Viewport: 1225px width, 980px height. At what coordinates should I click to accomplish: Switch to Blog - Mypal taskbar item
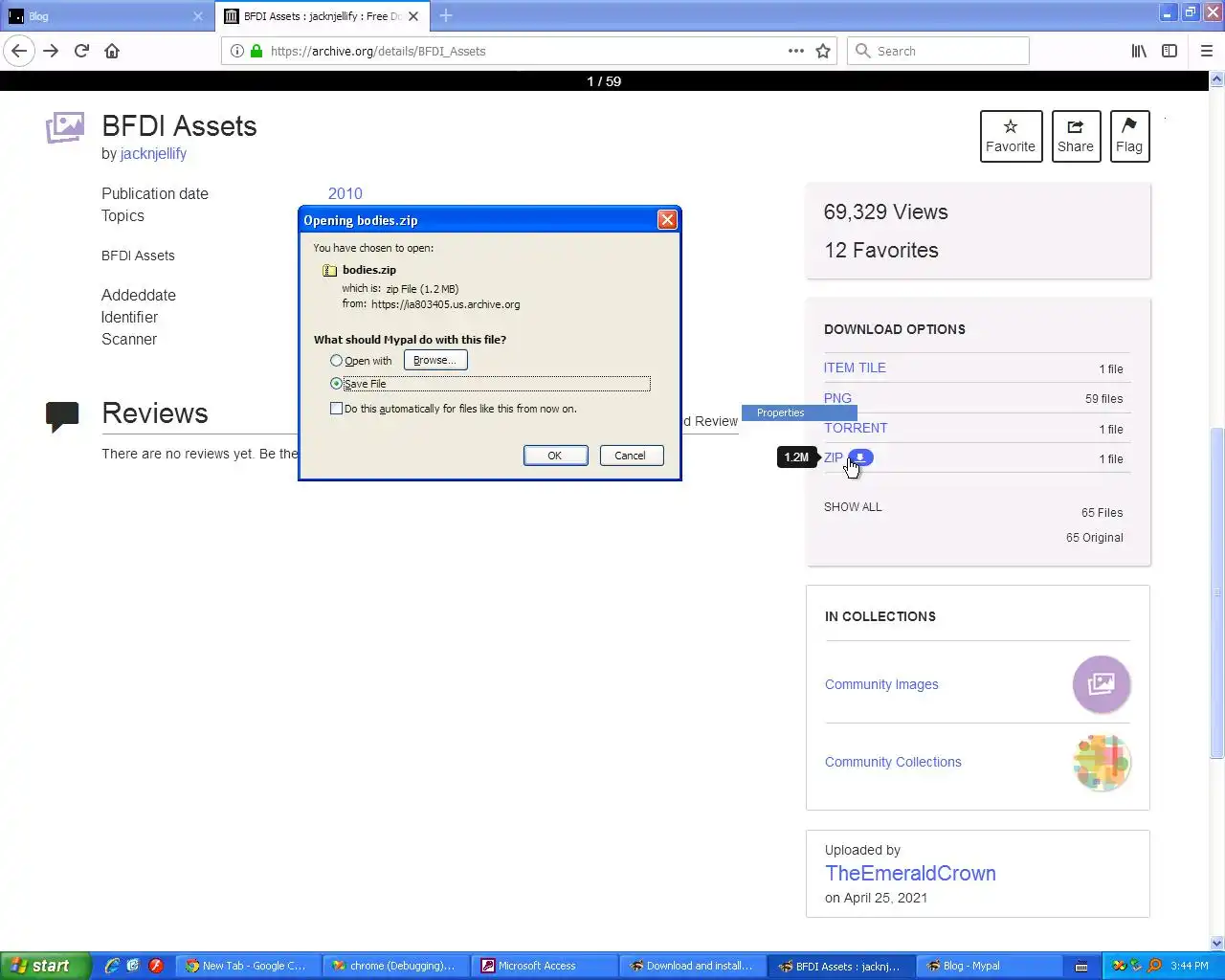987,966
